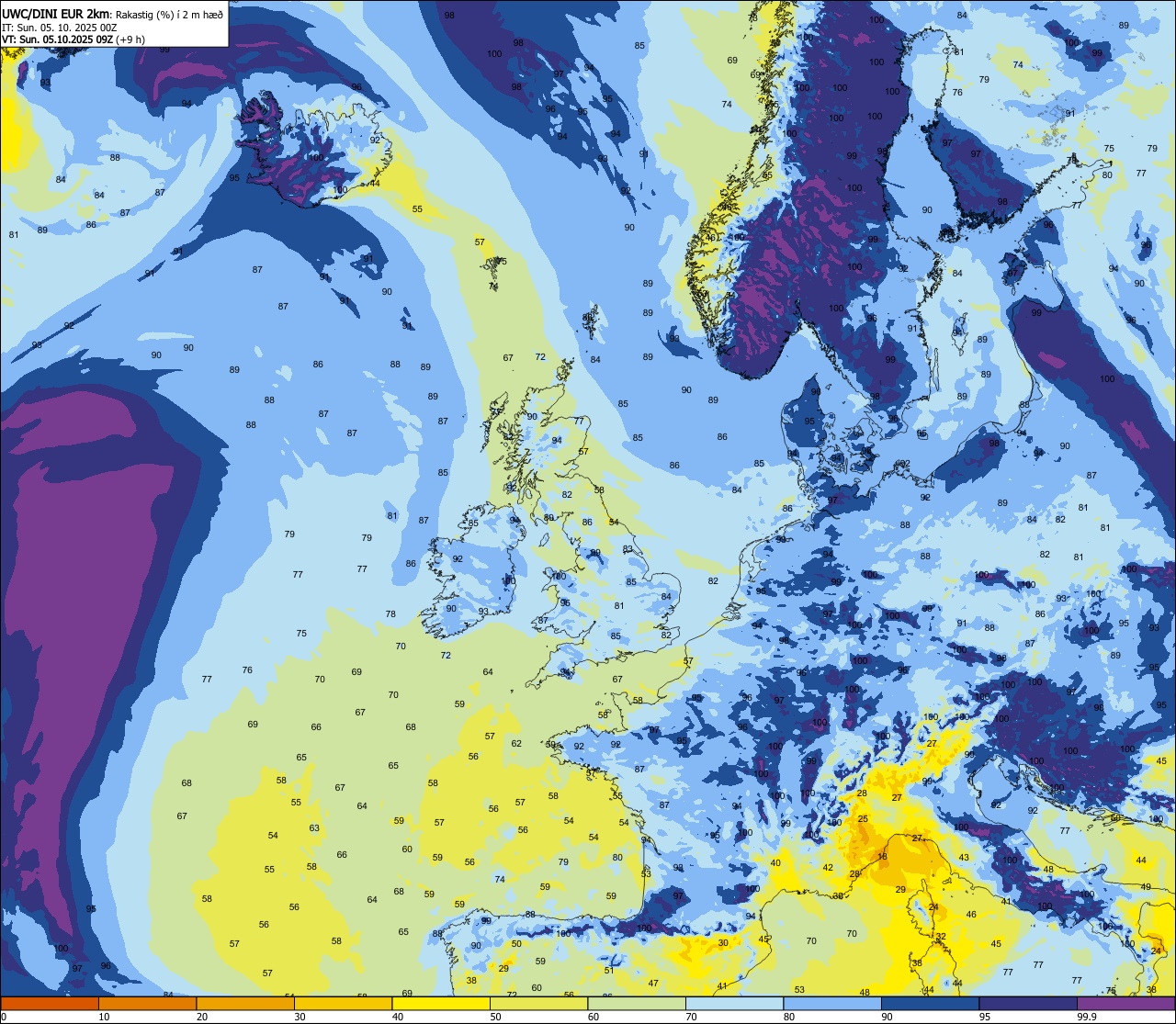Click the '30' legend tick label
The image size is (1176, 1024).
(x=300, y=1017)
